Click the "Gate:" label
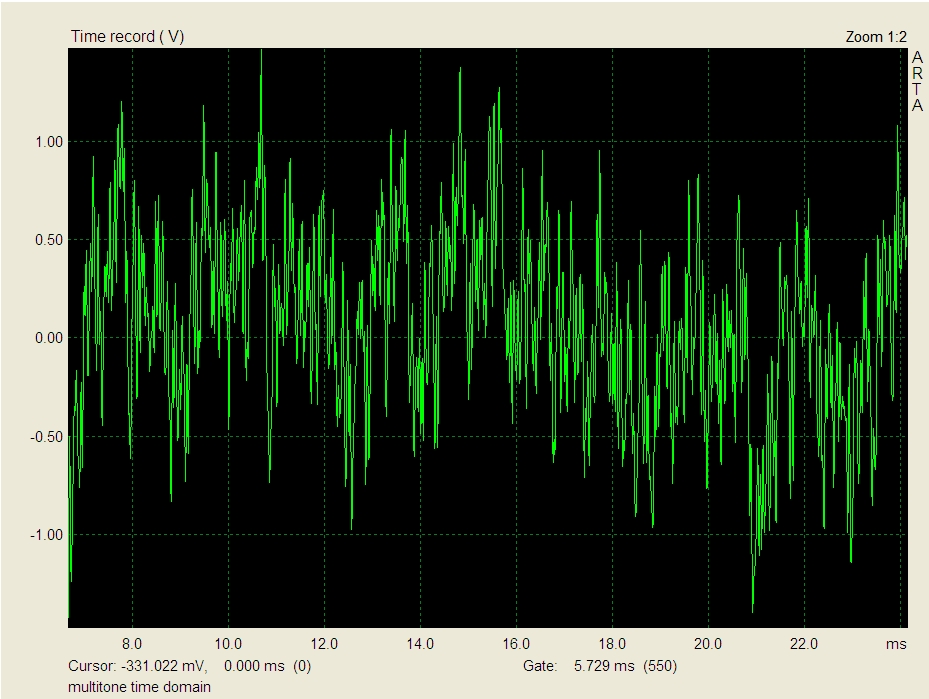The width and height of the screenshot is (929, 699). tap(540, 666)
